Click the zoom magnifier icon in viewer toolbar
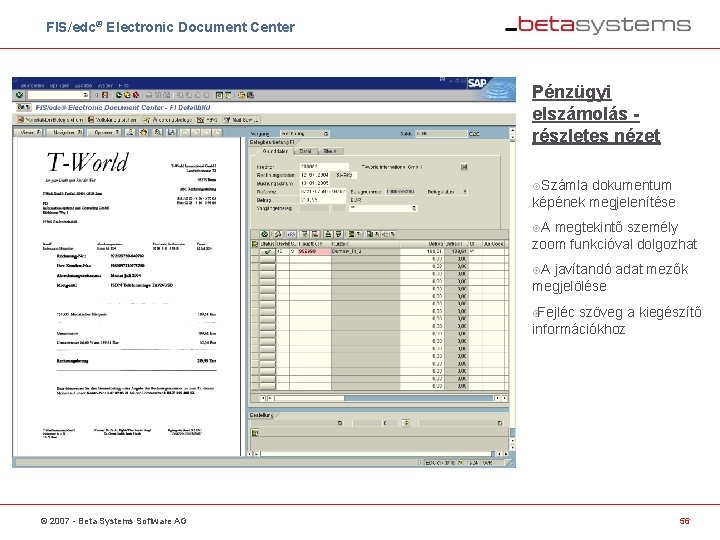This screenshot has width=720, height=540. point(158,132)
